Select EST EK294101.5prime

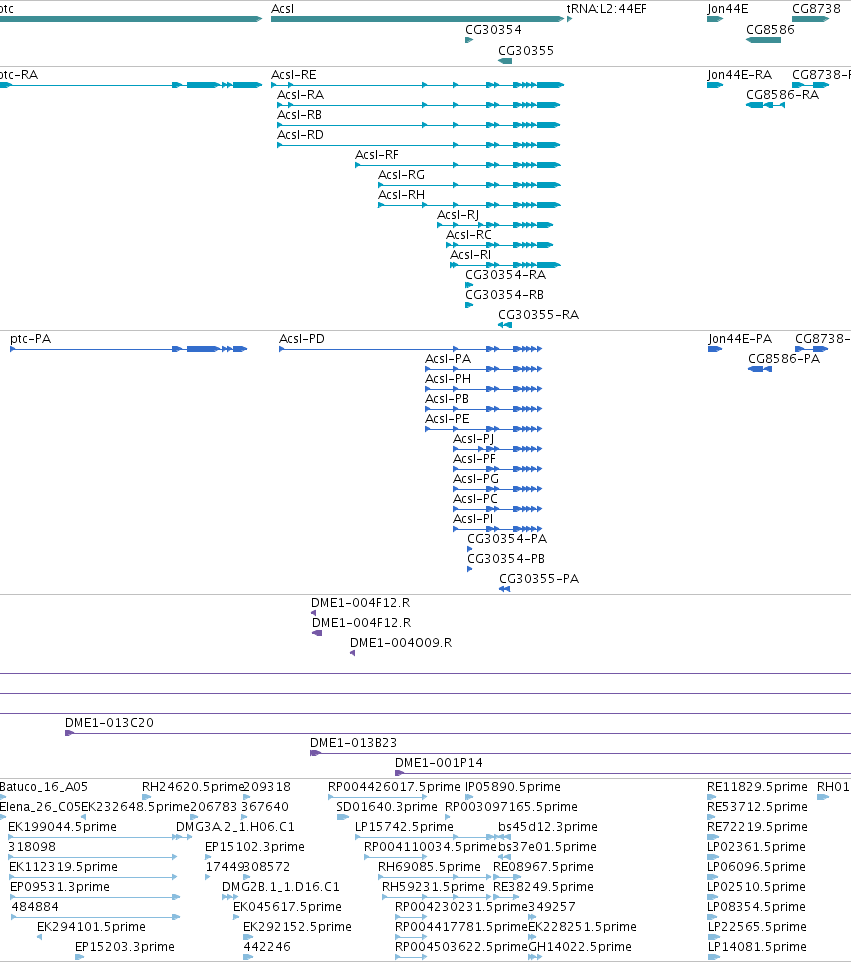point(91,926)
